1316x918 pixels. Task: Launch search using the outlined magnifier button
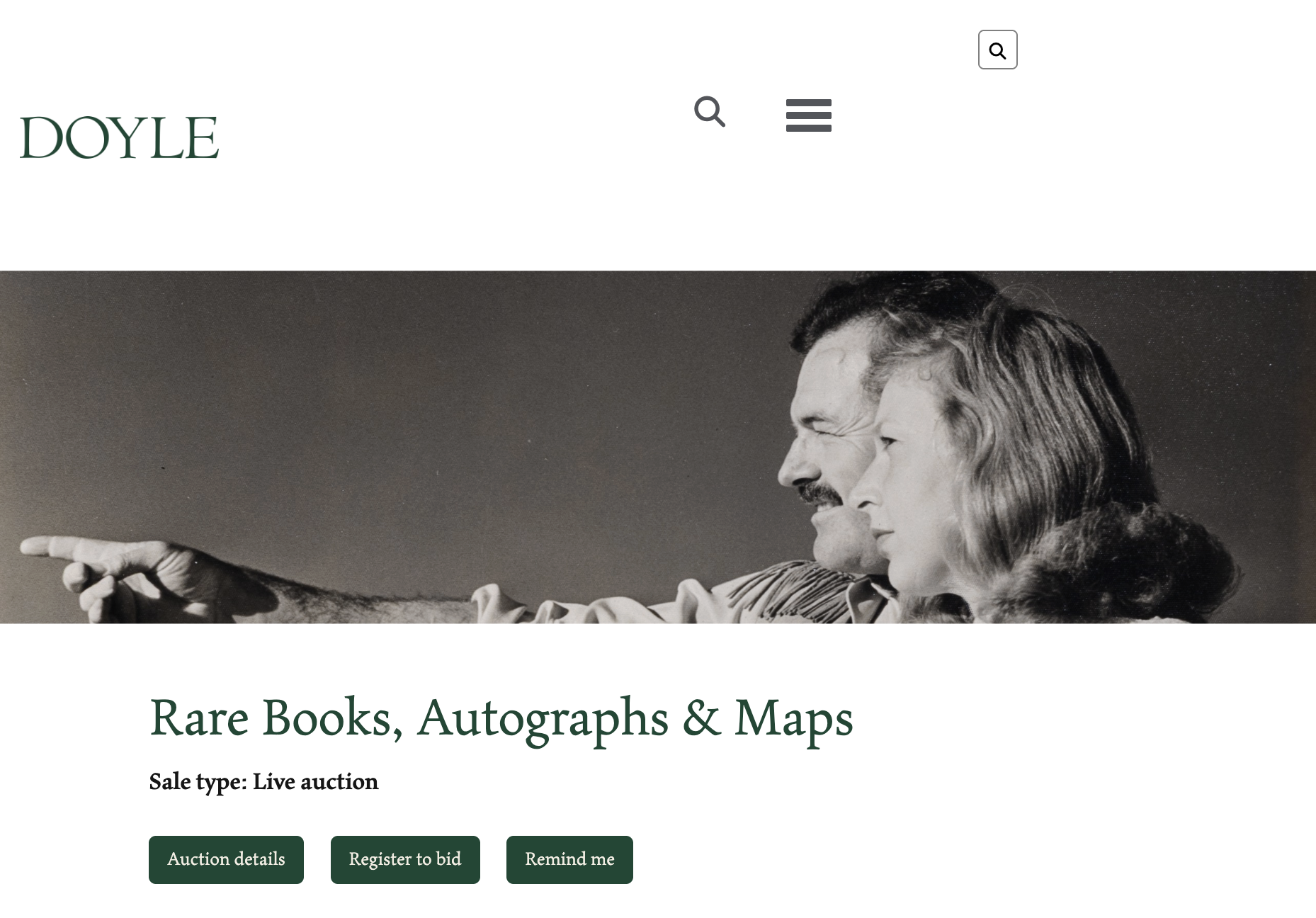[997, 50]
